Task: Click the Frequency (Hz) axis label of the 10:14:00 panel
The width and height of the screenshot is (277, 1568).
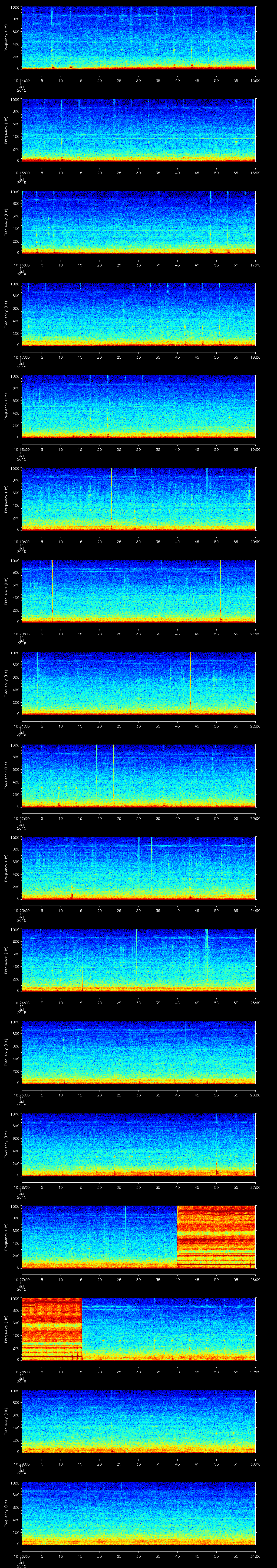Action: coord(6,38)
